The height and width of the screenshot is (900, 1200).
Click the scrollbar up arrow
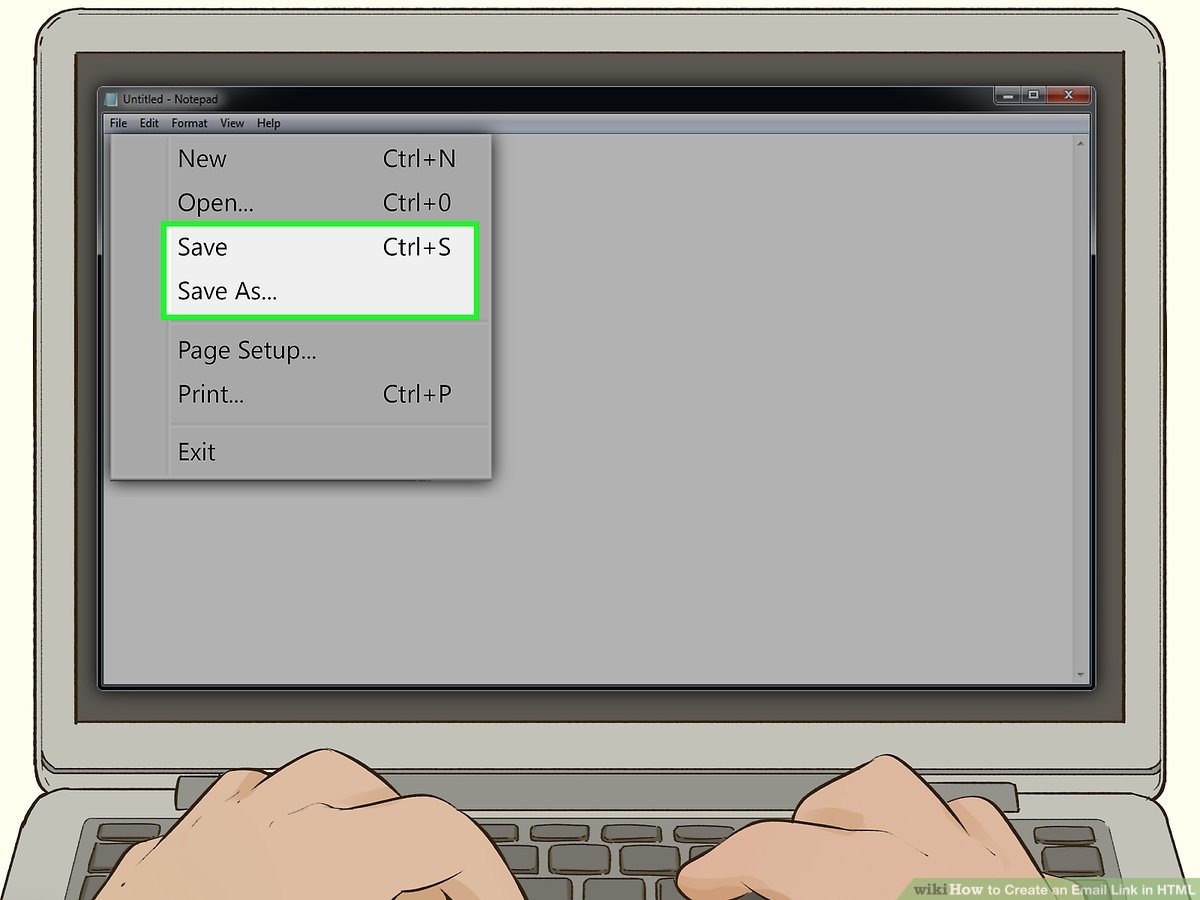point(1080,144)
